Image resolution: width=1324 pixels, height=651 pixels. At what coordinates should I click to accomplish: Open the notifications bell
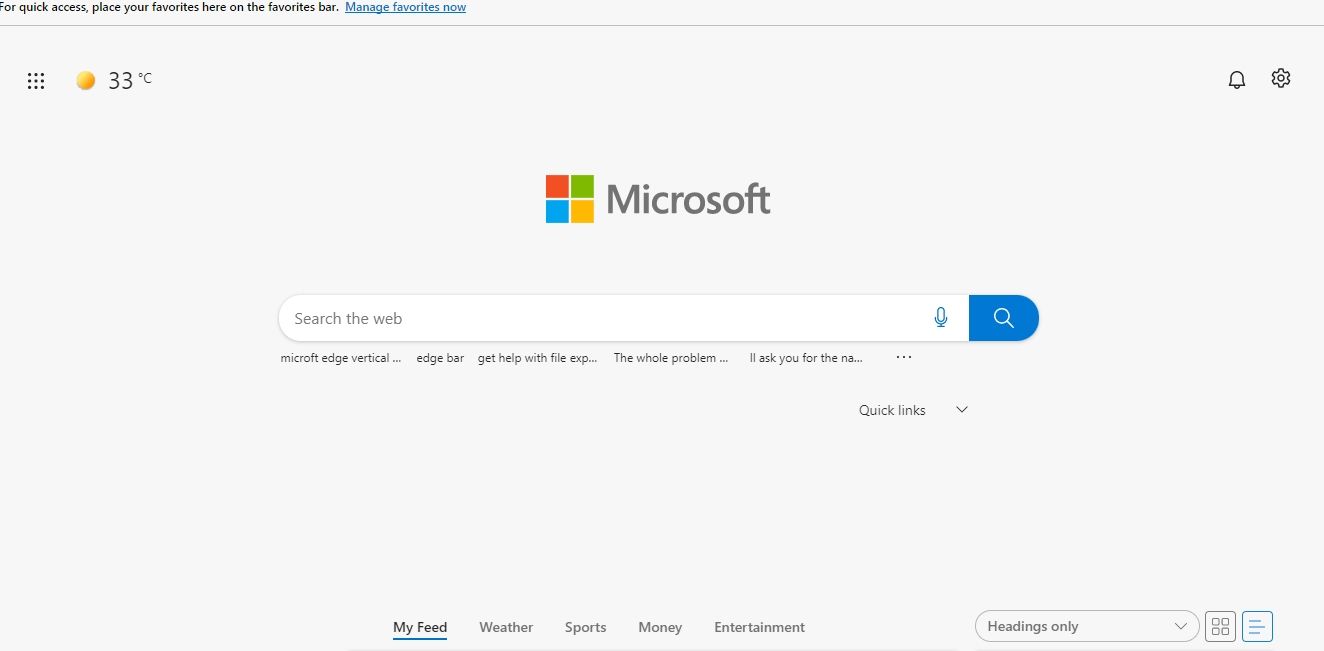pos(1237,80)
